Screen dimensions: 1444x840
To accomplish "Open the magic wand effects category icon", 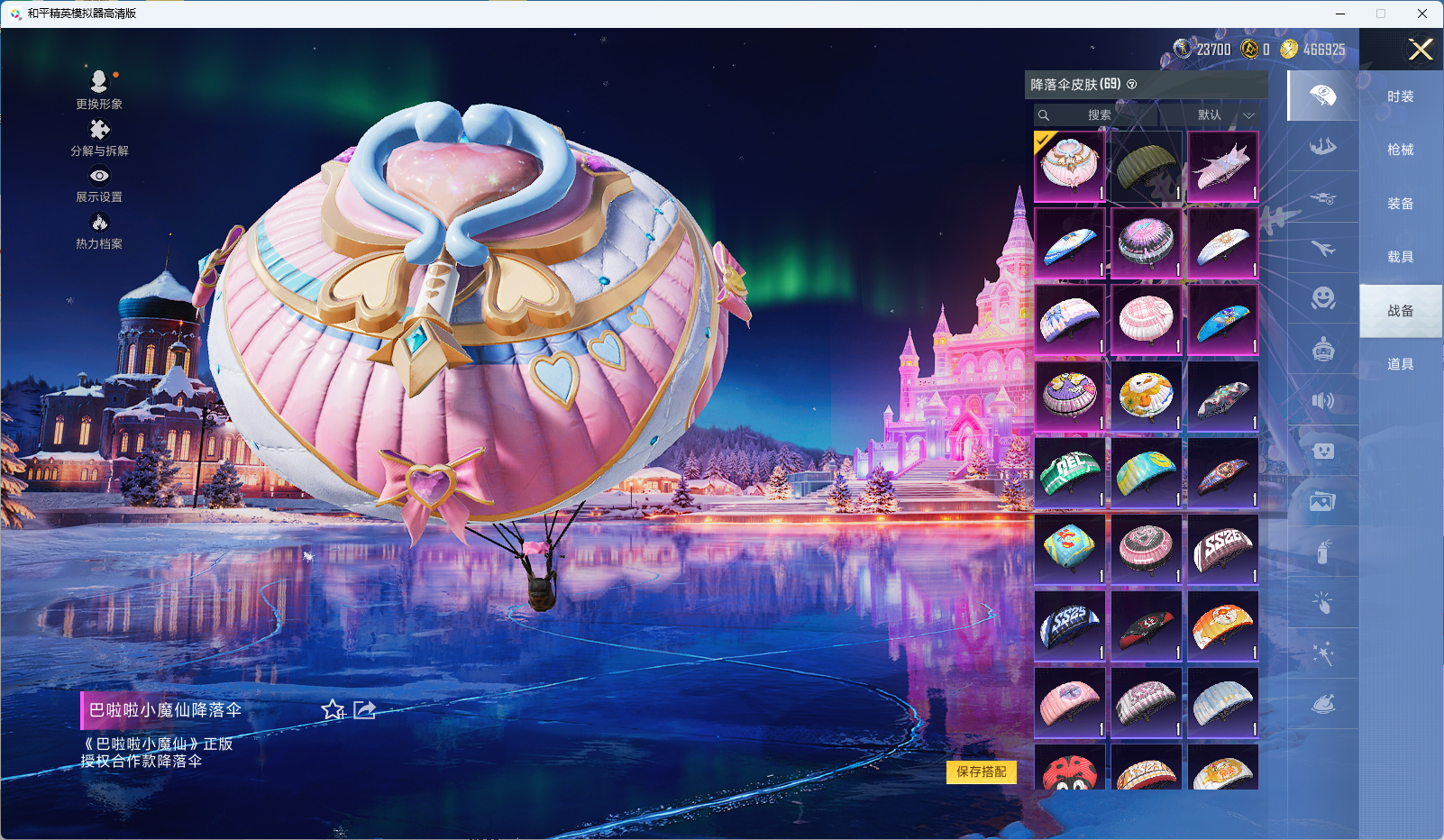I will tap(1322, 653).
